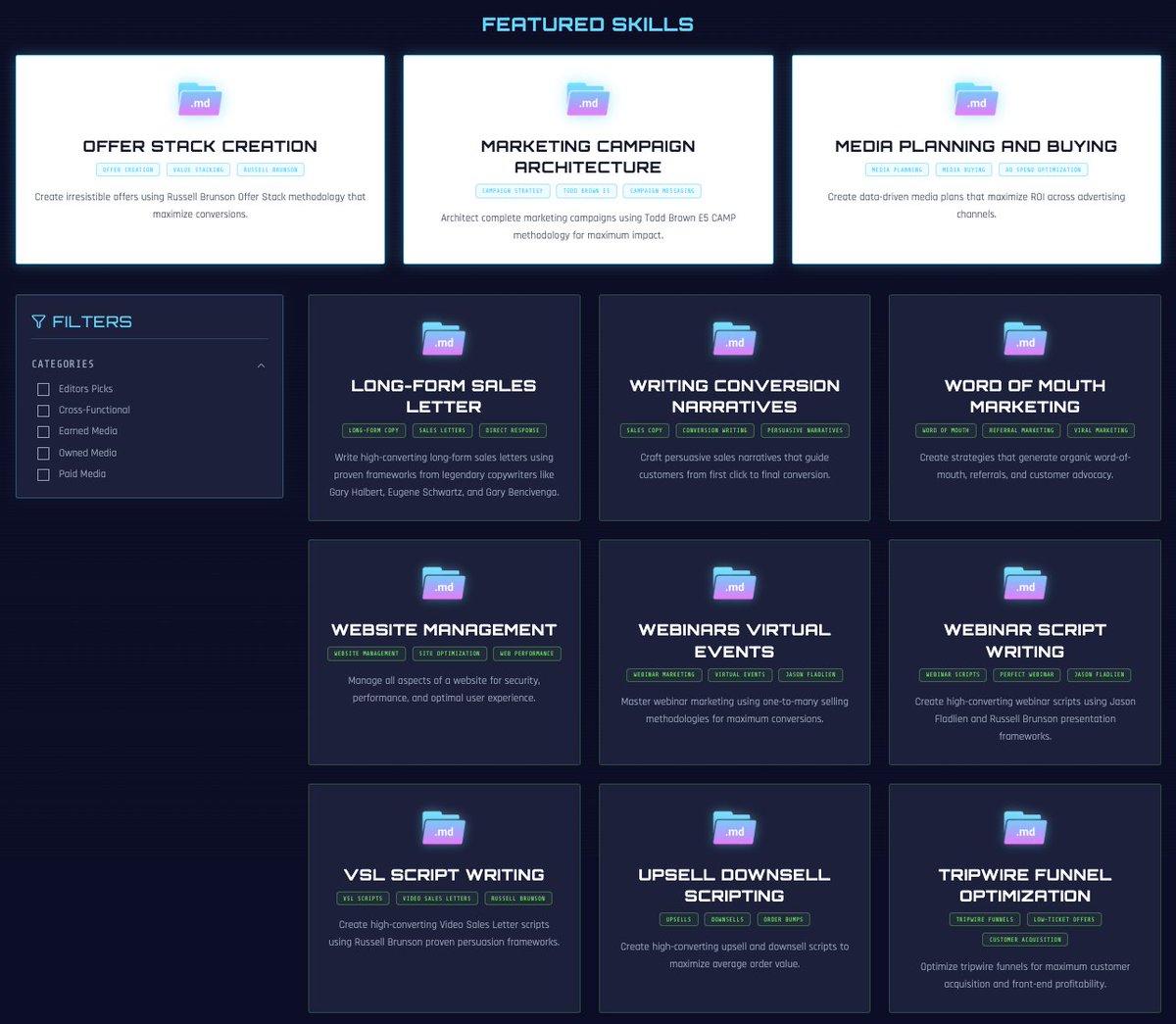Image resolution: width=1176 pixels, height=1024 pixels.
Task: Select the Referral Marketing tag
Action: (x=1022, y=430)
